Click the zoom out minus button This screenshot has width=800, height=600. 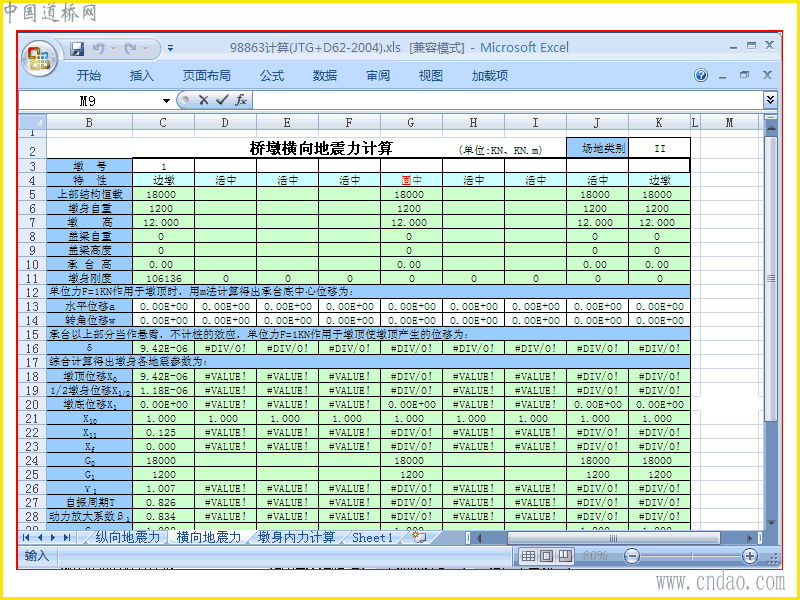coord(632,556)
